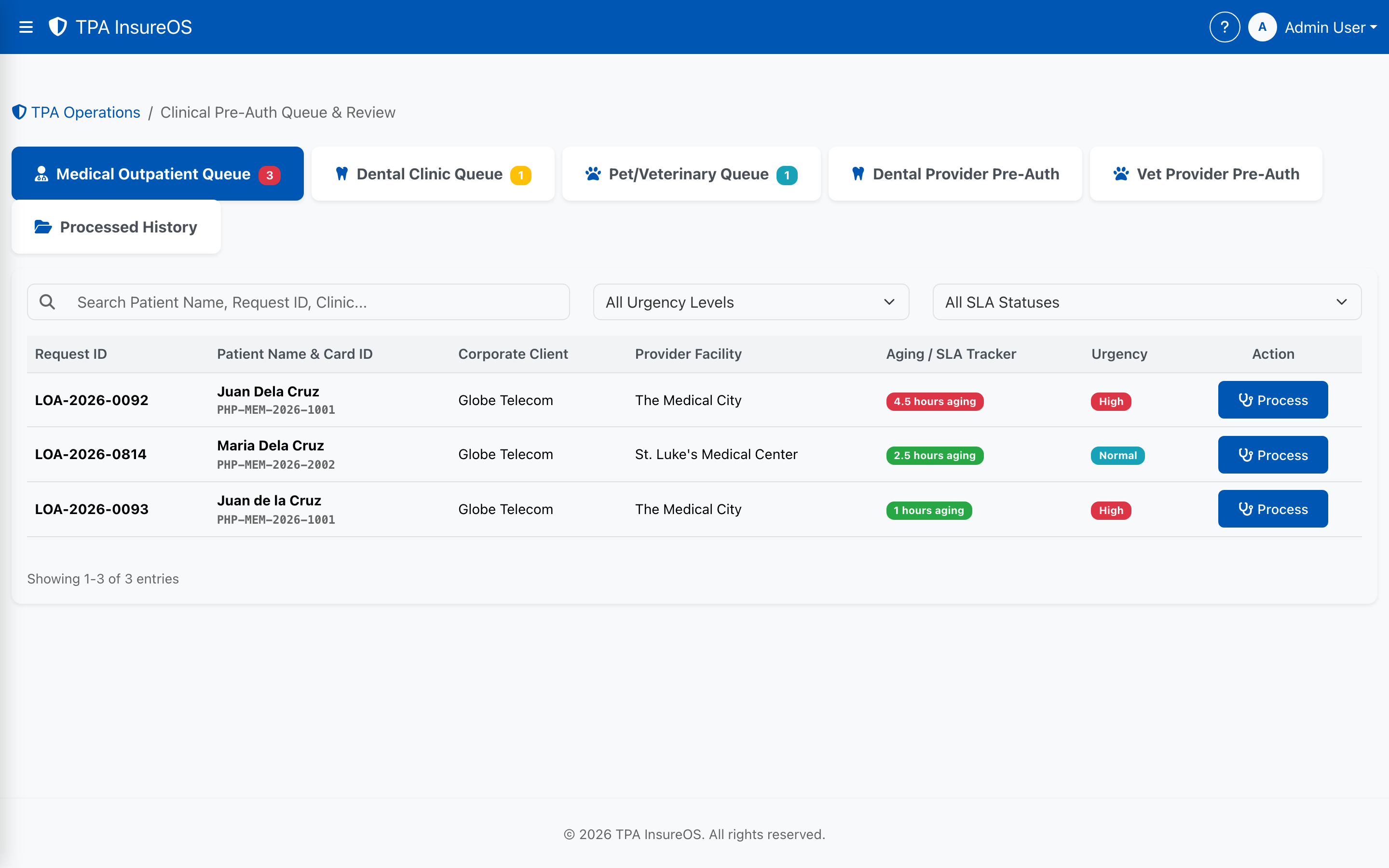The height and width of the screenshot is (868, 1389).
Task: Click the Provider Facility column header
Action: tap(688, 353)
